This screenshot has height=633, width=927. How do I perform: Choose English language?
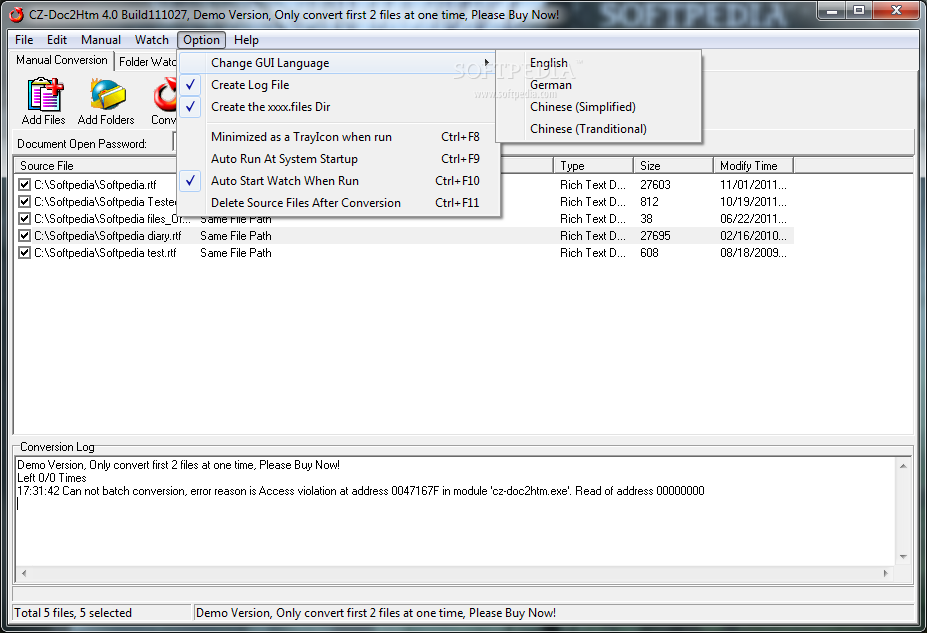[x=598, y=63]
